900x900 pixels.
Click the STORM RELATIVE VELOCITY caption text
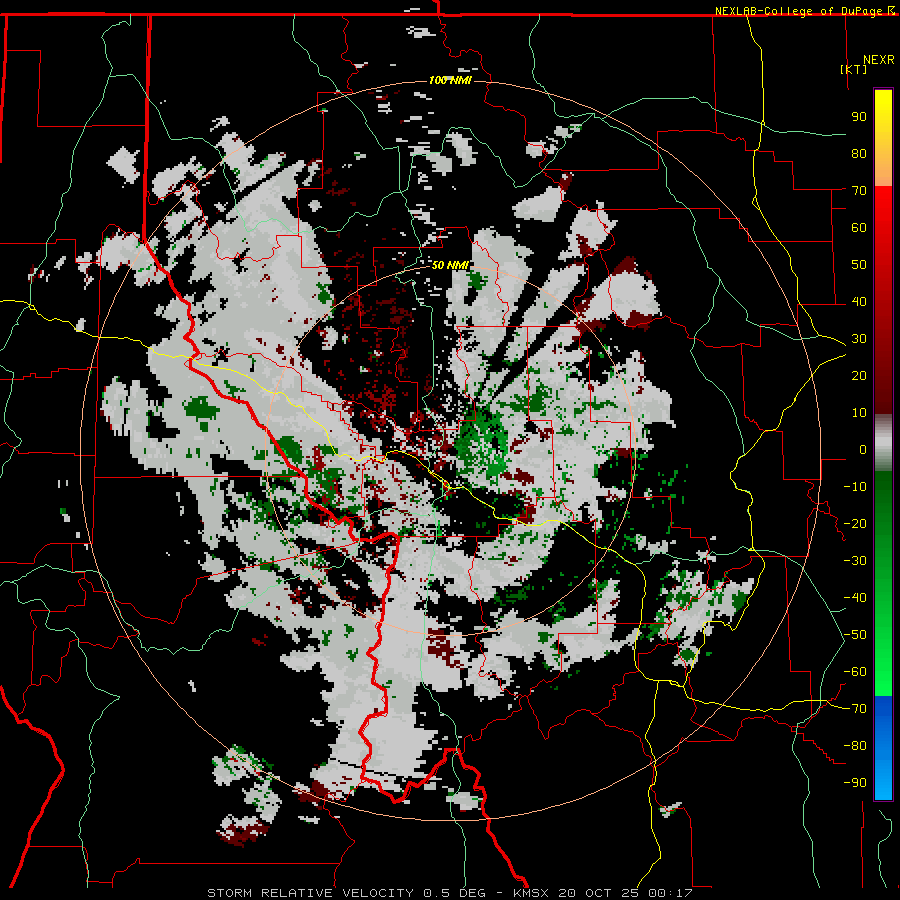[x=310, y=893]
